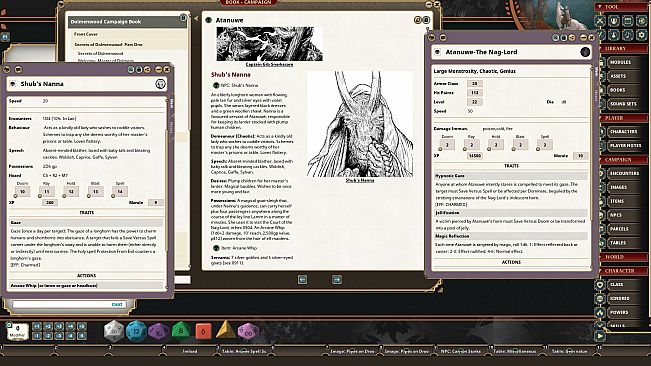Toggle the -5 modifier button
This screenshot has width=651, height=366.
pos(82,336)
